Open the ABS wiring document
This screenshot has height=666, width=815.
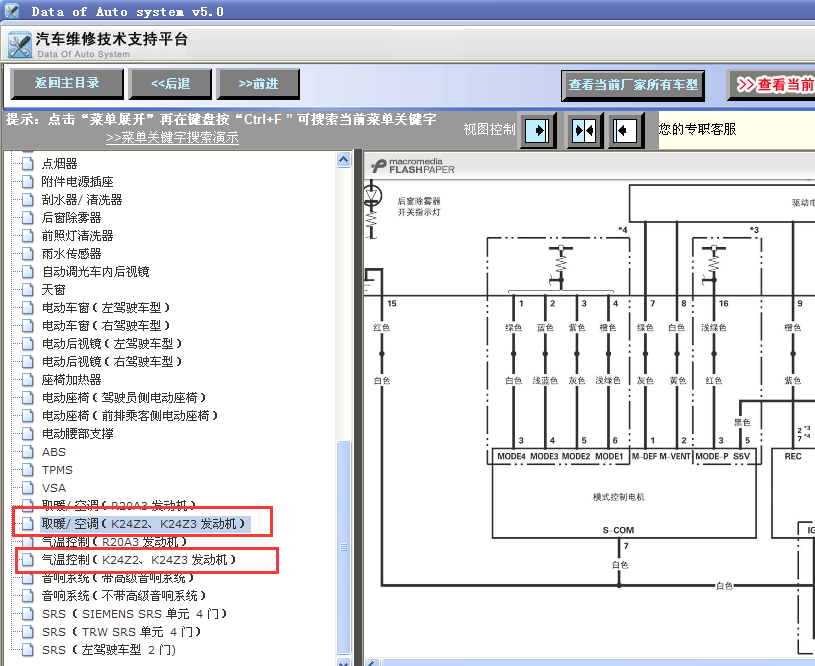54,452
